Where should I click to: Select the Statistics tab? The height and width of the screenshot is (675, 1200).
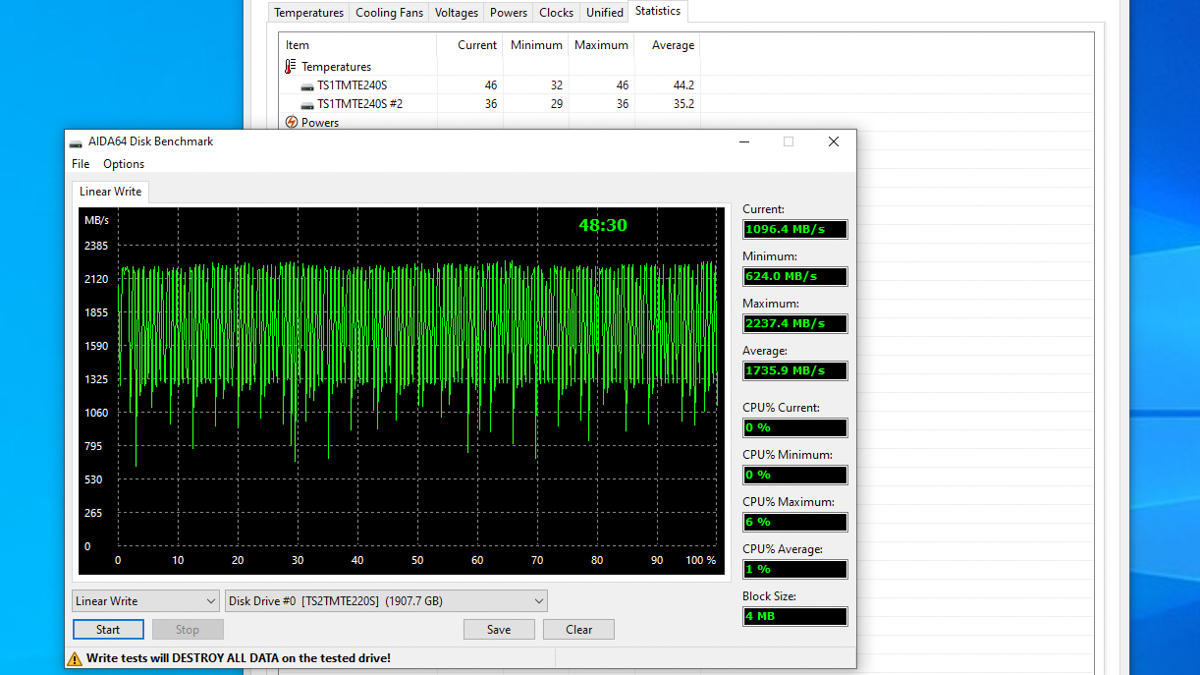coord(658,11)
